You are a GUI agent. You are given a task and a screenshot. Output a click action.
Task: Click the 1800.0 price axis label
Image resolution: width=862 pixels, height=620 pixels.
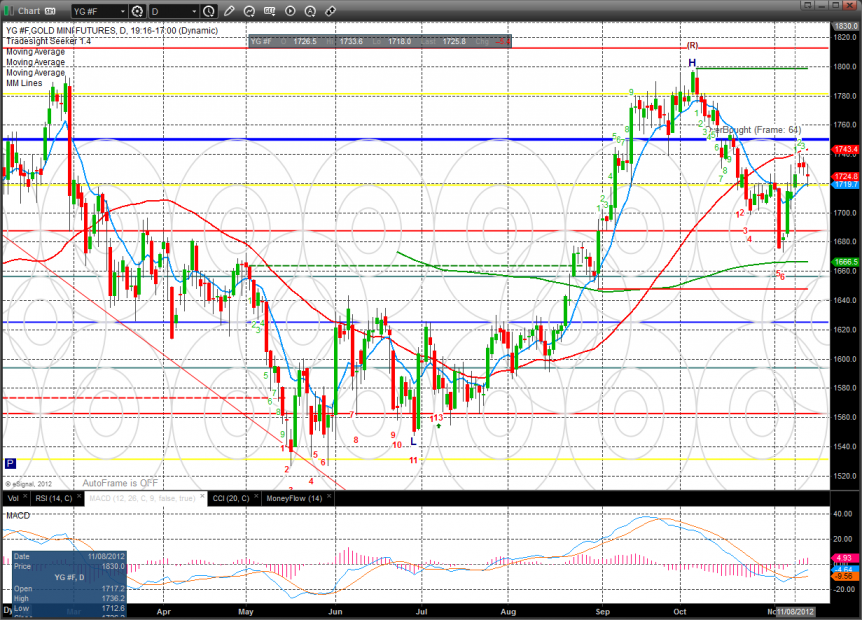pyautogui.click(x=846, y=67)
